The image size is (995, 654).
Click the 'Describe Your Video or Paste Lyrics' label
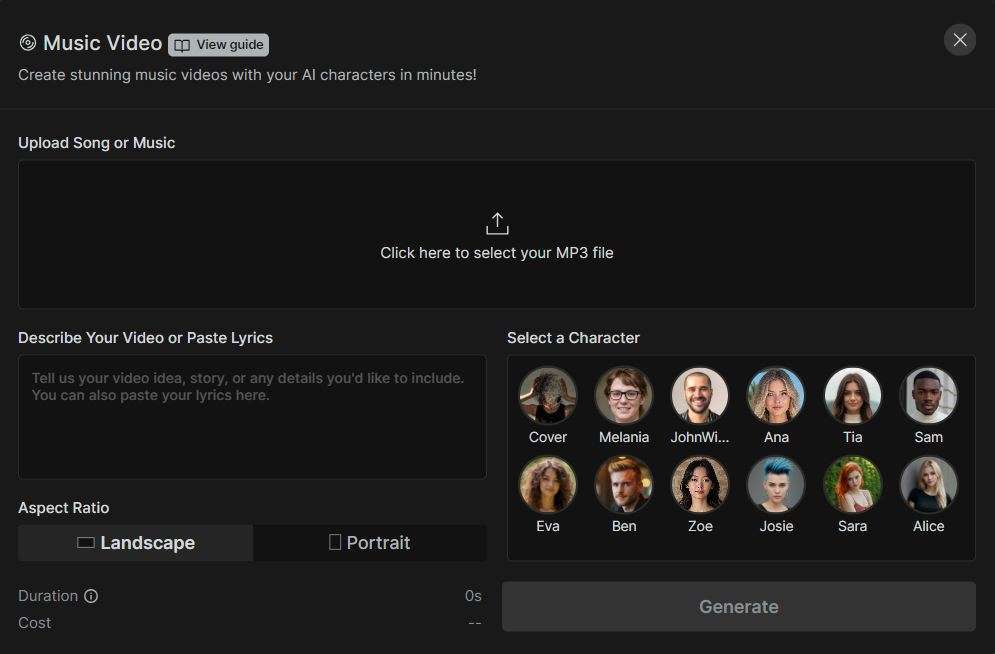click(145, 337)
